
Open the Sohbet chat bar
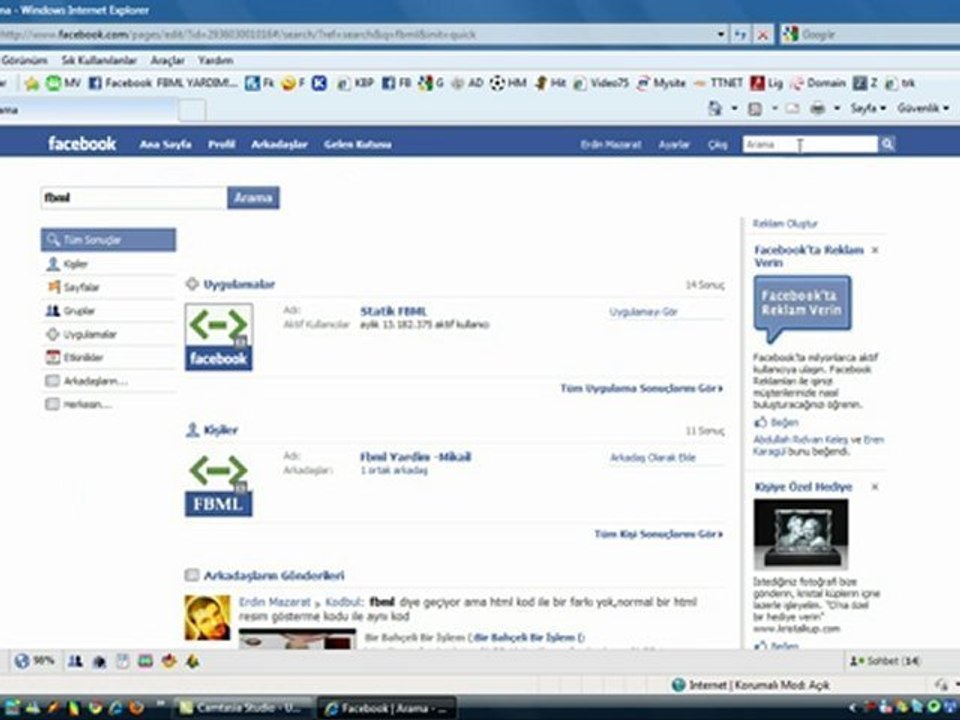click(885, 661)
